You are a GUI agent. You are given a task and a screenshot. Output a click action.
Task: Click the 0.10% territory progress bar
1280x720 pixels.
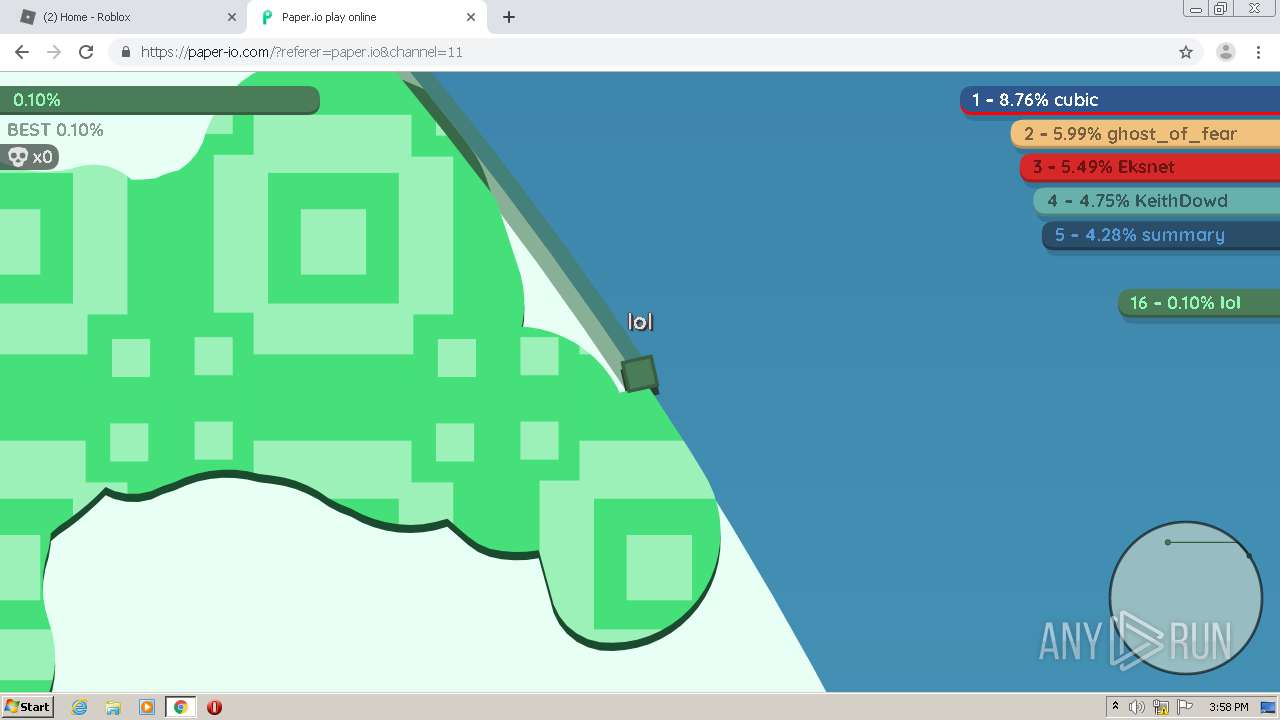[160, 100]
